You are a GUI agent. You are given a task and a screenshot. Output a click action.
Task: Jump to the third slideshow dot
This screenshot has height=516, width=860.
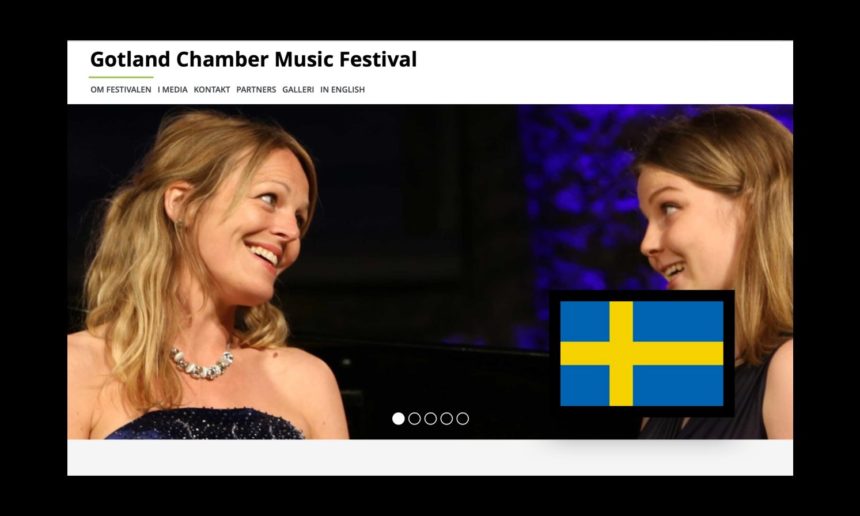[431, 418]
